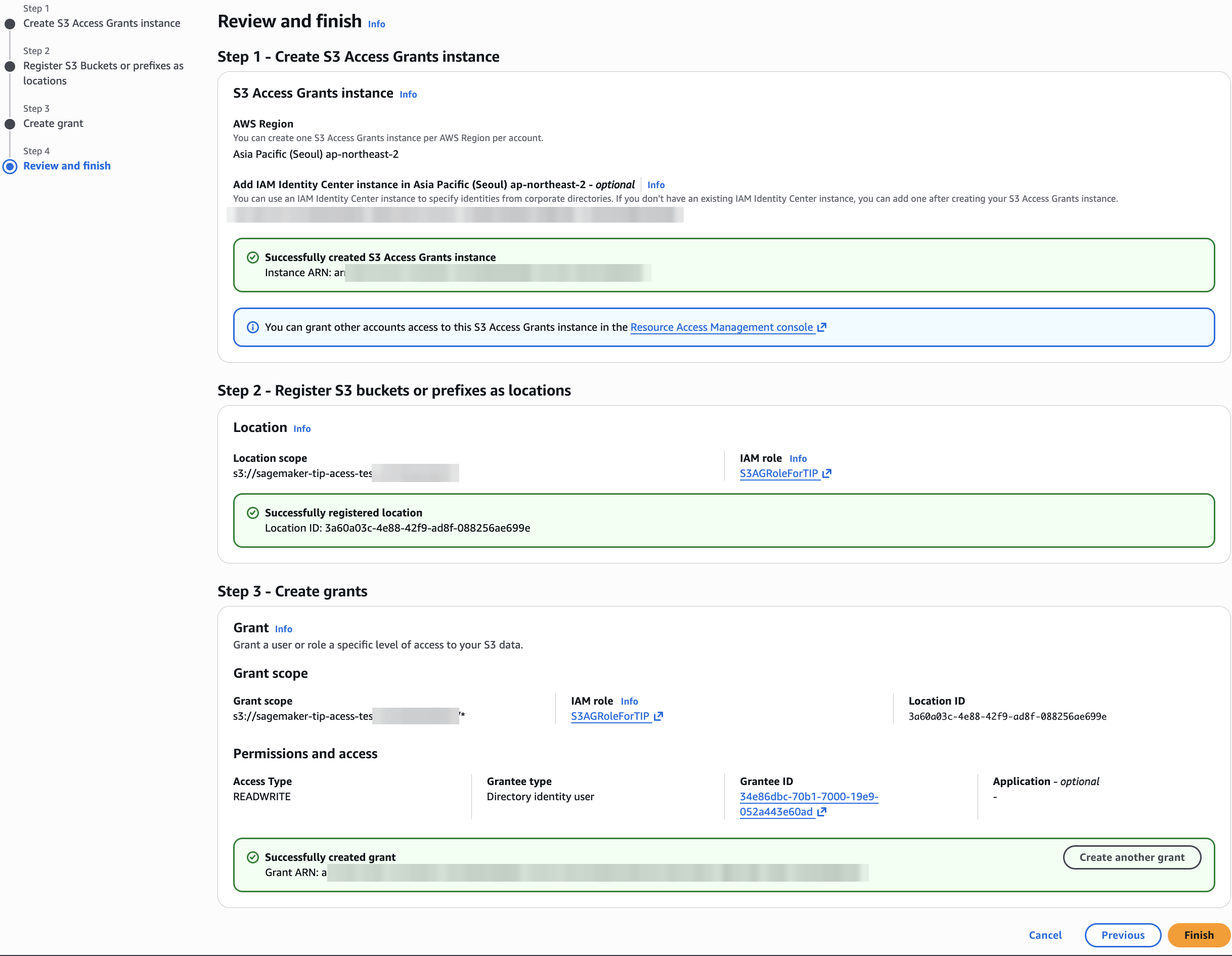Click the Cancel button
Viewport: 1232px width, 956px height.
(x=1045, y=935)
